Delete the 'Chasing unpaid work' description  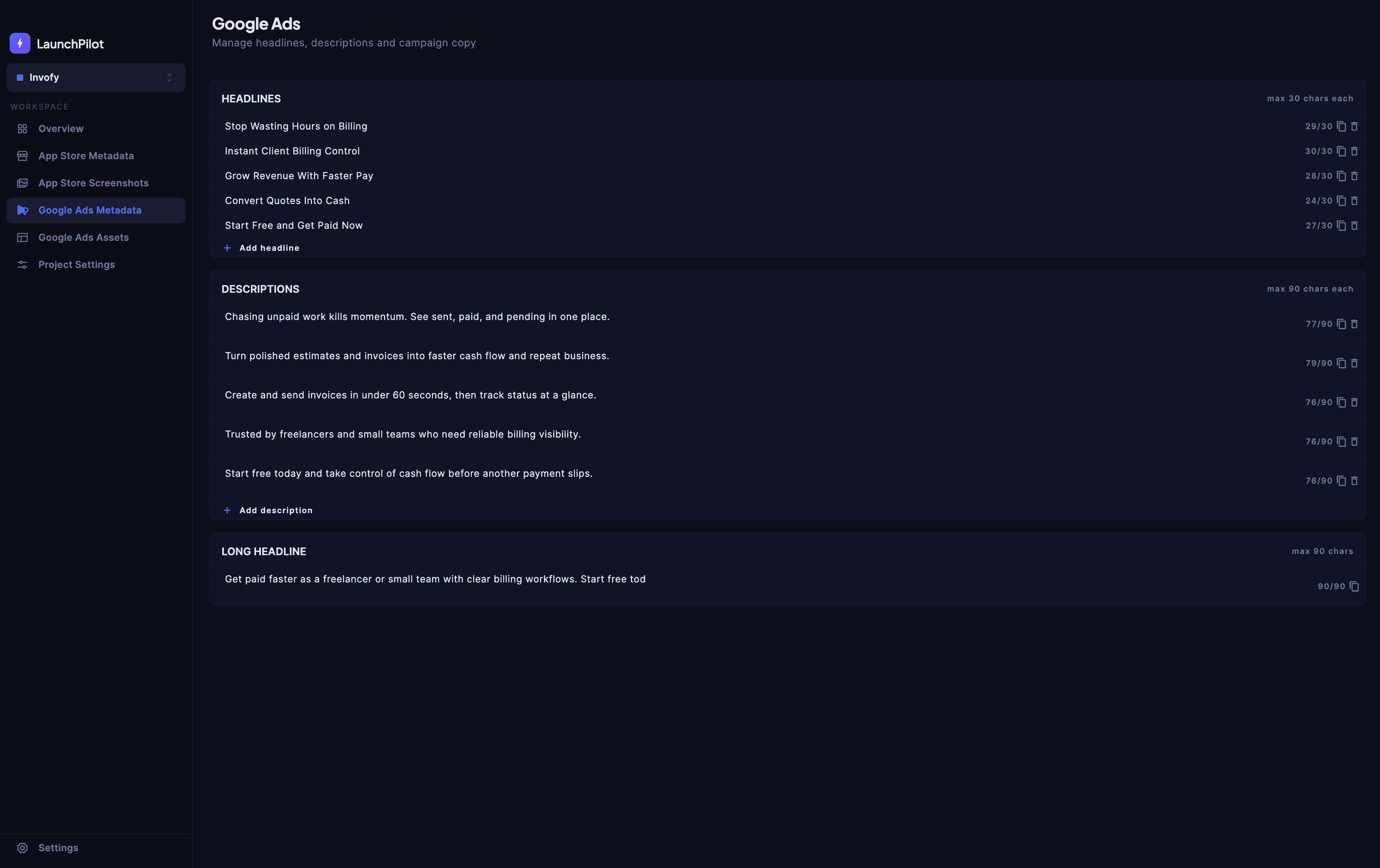click(x=1354, y=324)
